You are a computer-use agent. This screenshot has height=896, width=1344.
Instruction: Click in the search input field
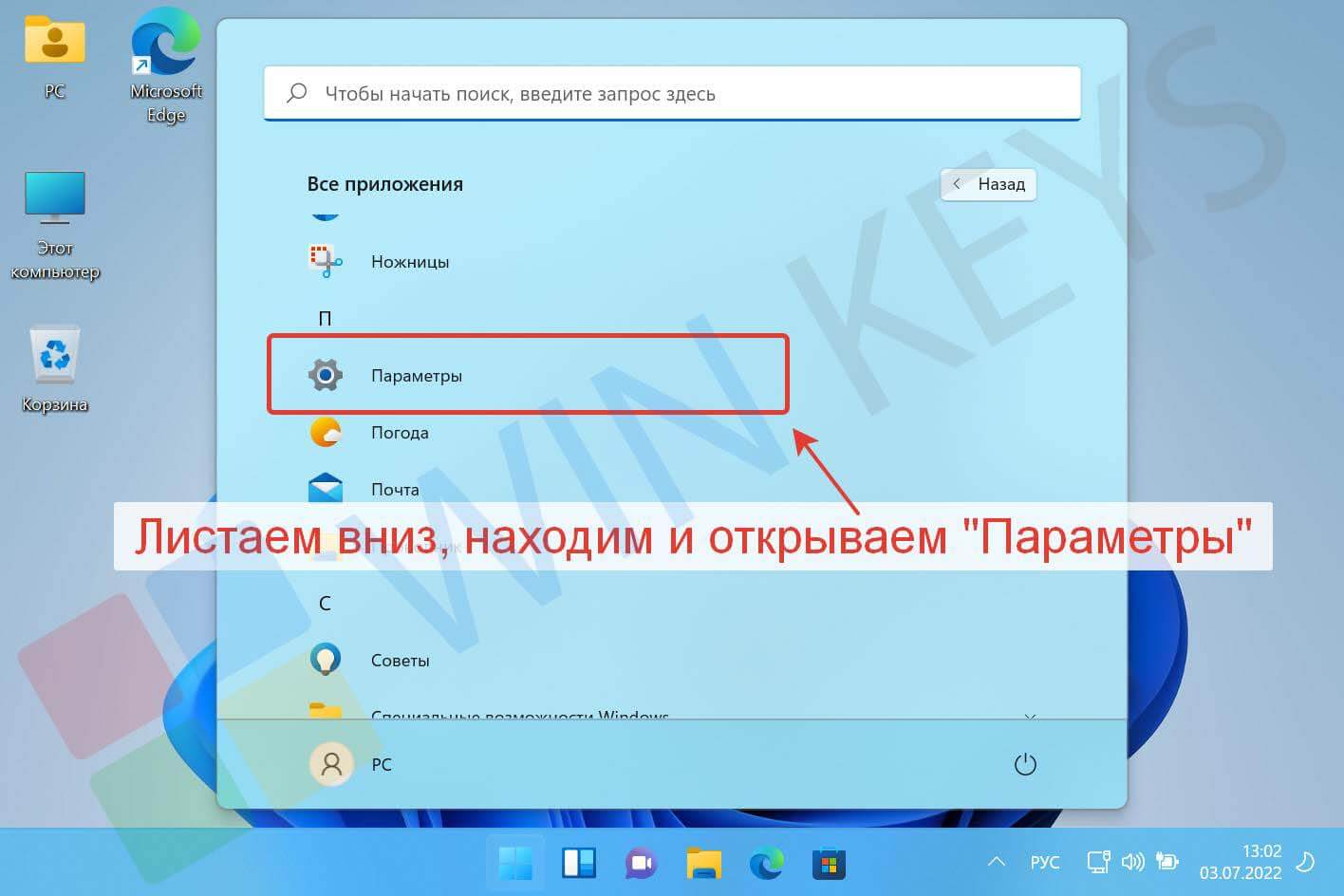[672, 93]
